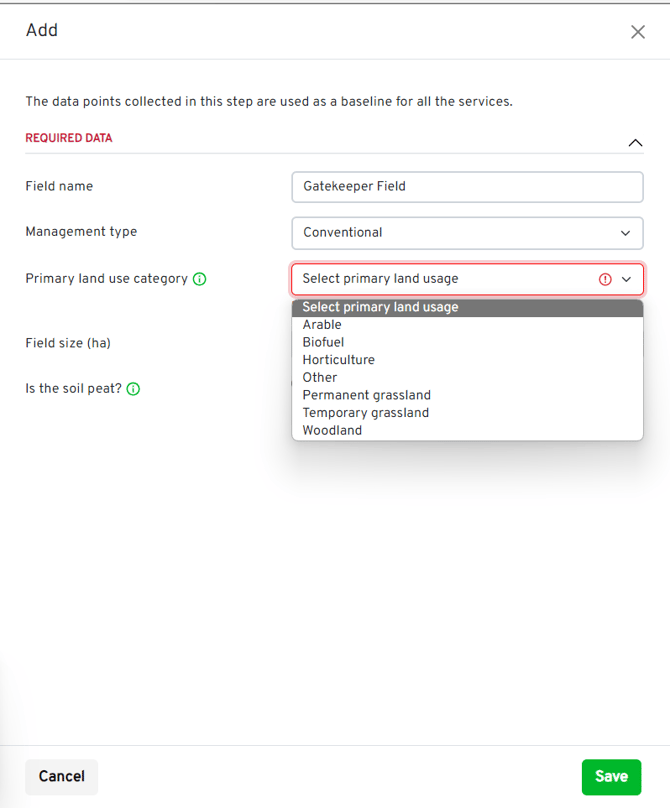Choose Biofuel from the land usage list
The width and height of the screenshot is (670, 808).
[x=323, y=342]
